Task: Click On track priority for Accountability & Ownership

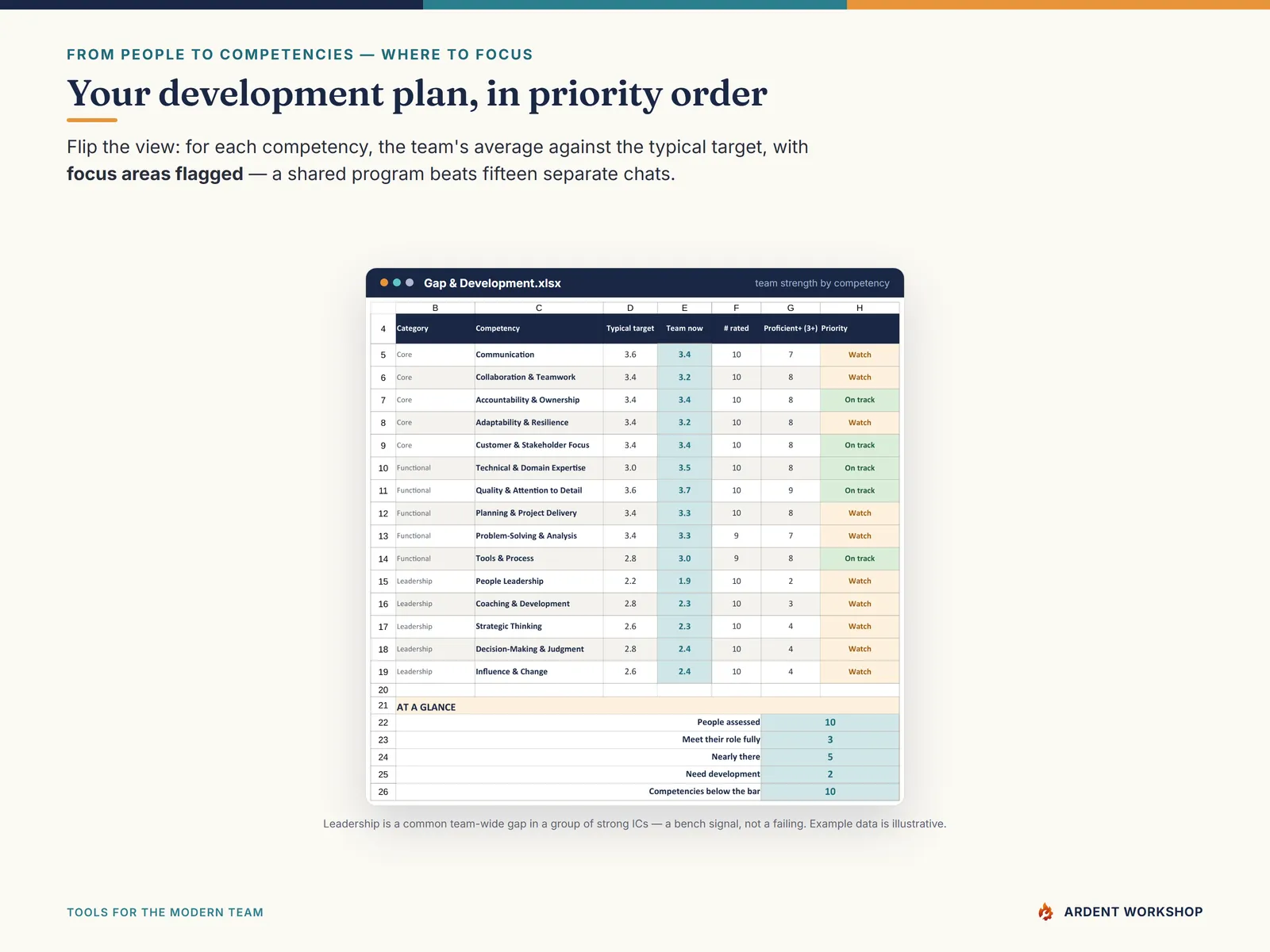Action: (x=860, y=400)
